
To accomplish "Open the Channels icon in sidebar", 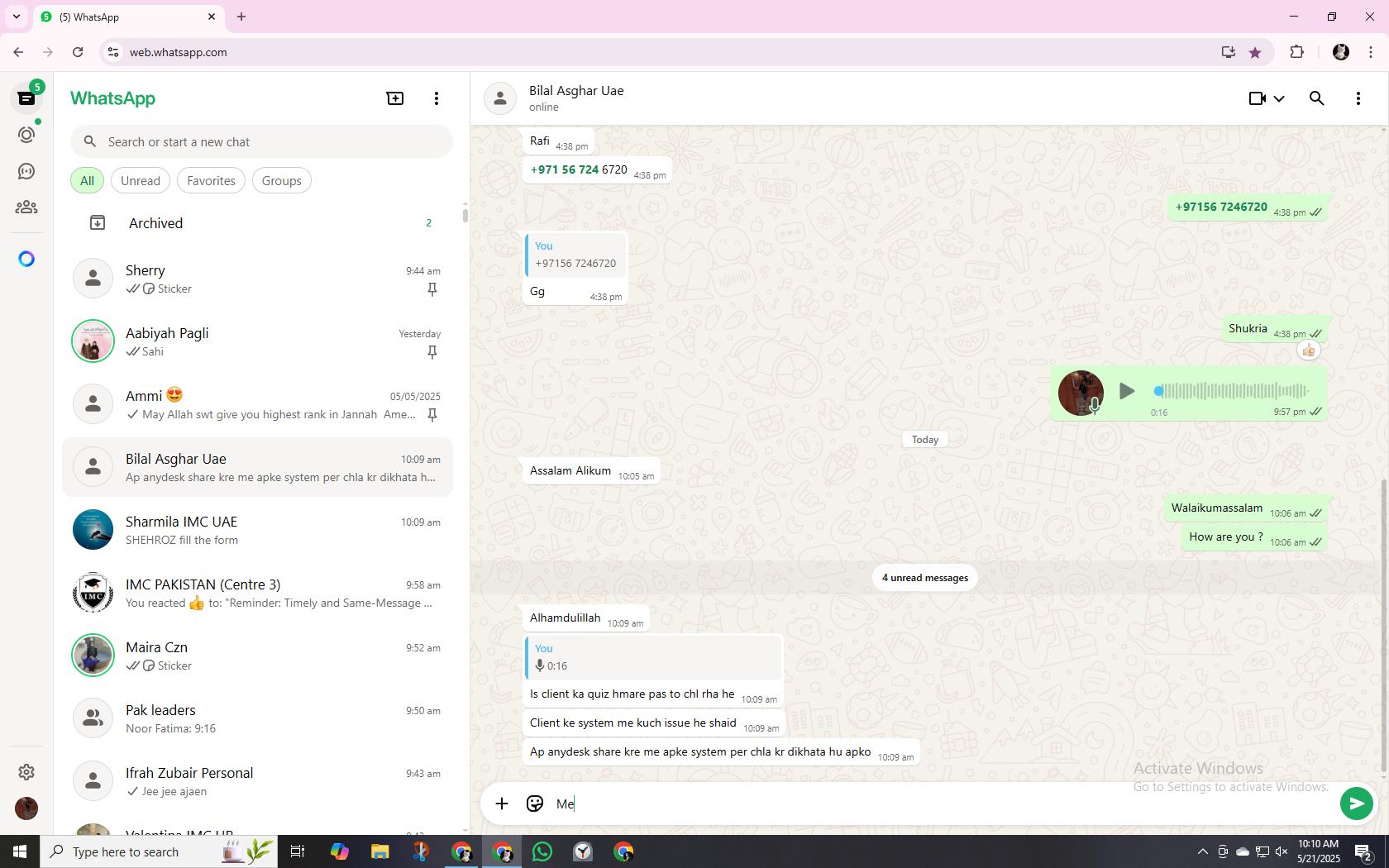I will click(x=26, y=171).
